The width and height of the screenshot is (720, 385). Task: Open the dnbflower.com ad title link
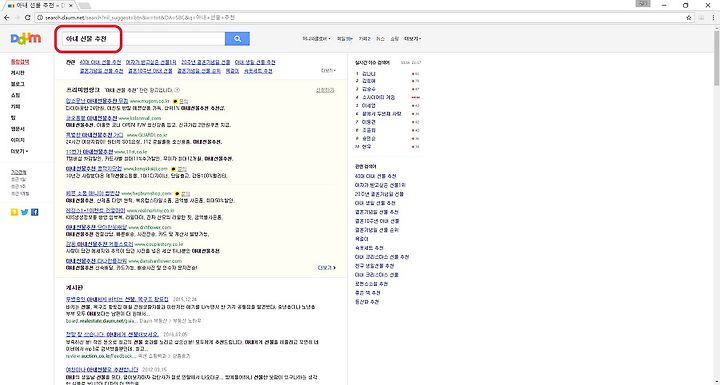(x=96, y=227)
